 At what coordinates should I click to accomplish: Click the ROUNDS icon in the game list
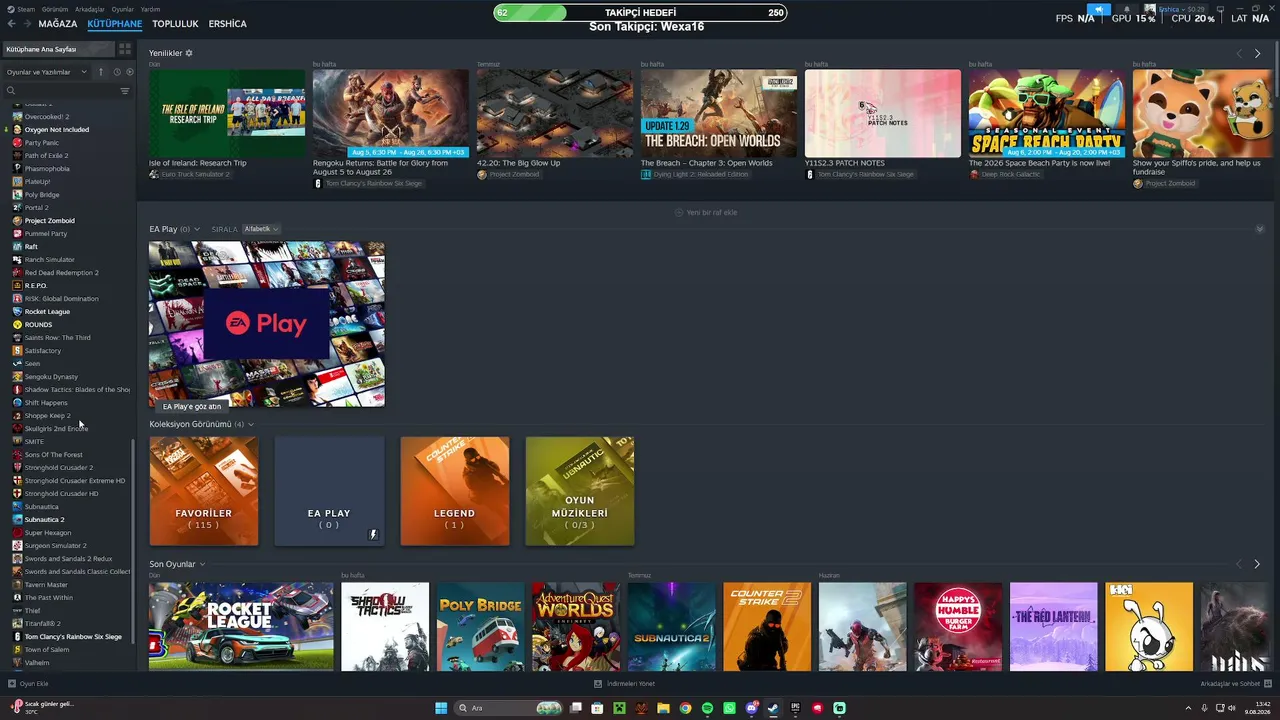click(17, 325)
